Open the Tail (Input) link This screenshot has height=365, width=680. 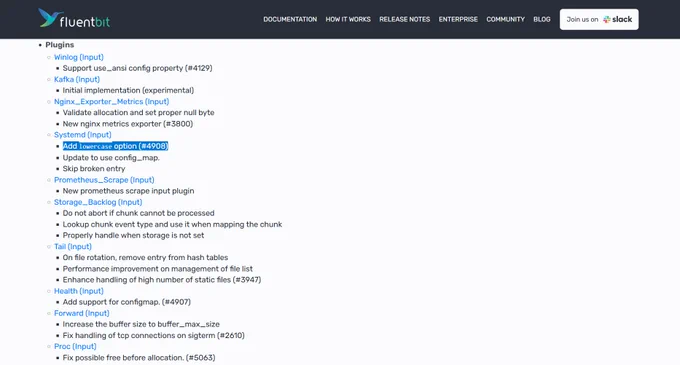tap(73, 247)
